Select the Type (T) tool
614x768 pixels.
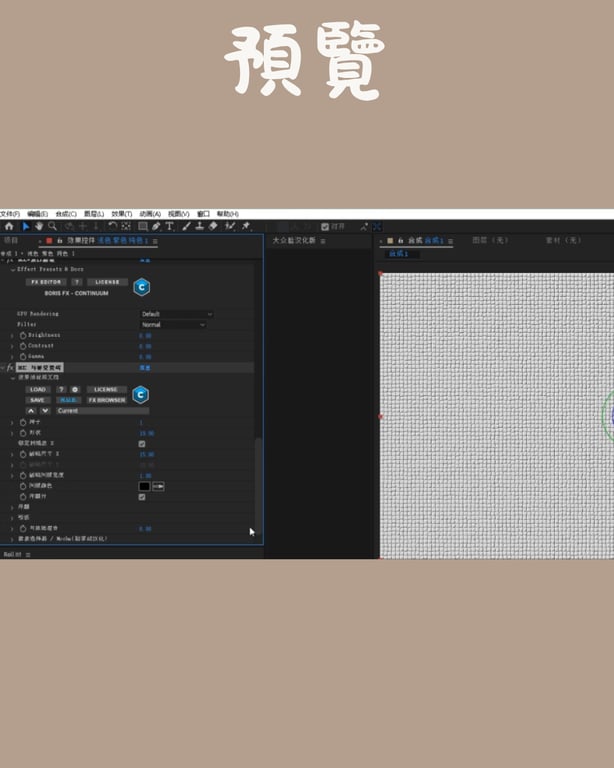click(169, 226)
